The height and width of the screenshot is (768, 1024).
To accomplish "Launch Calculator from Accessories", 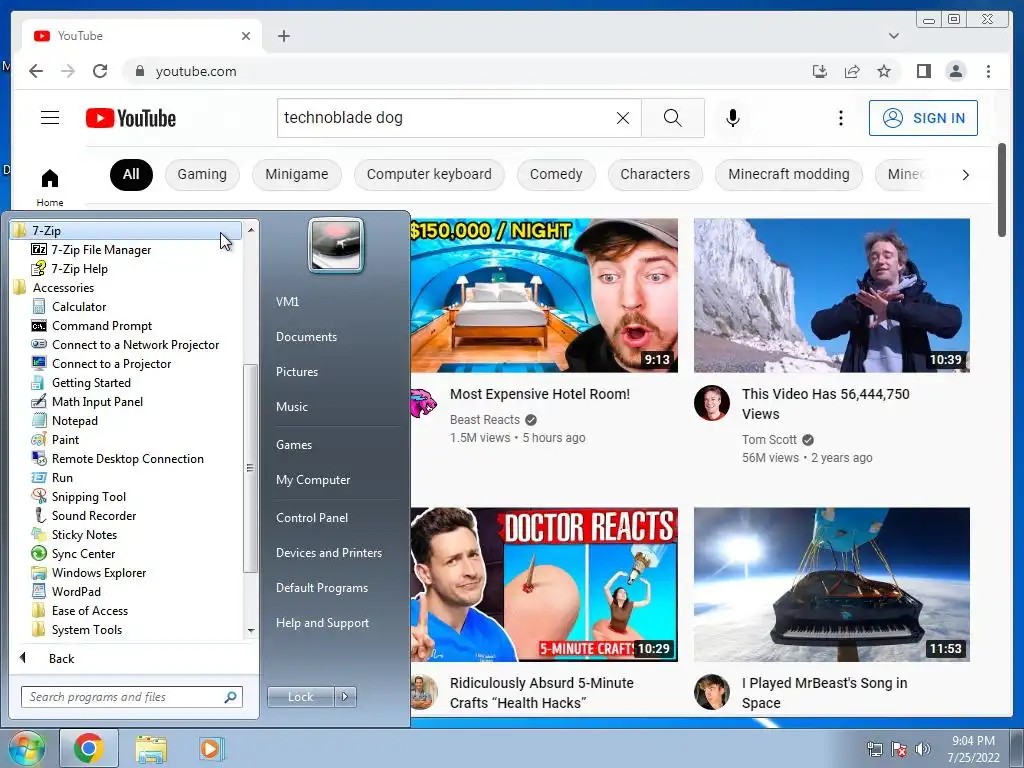I will tap(79, 306).
